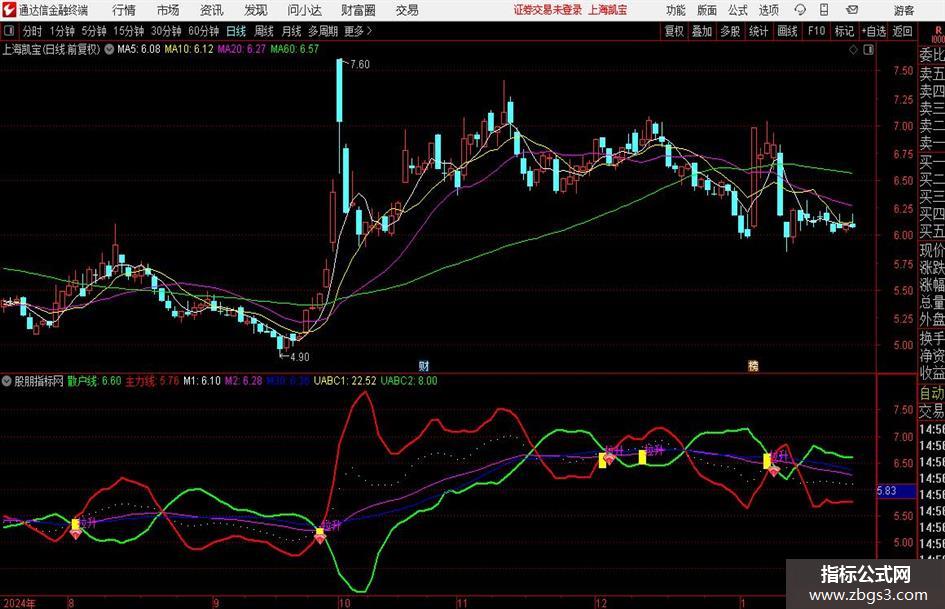Open the customer service headset icon
The height and width of the screenshot is (609, 945).
(x=800, y=10)
